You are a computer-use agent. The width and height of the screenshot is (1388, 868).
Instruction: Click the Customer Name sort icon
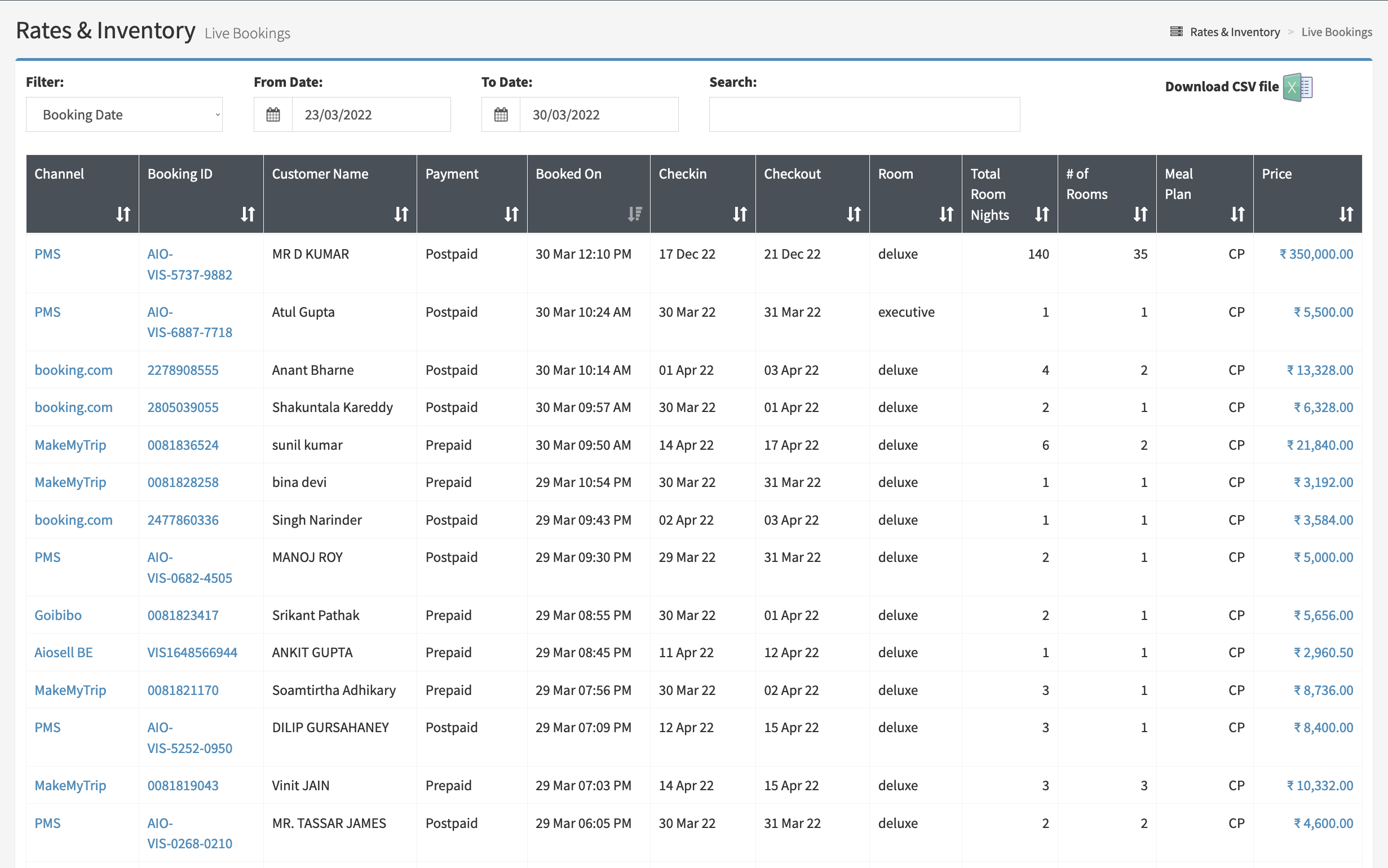(401, 214)
